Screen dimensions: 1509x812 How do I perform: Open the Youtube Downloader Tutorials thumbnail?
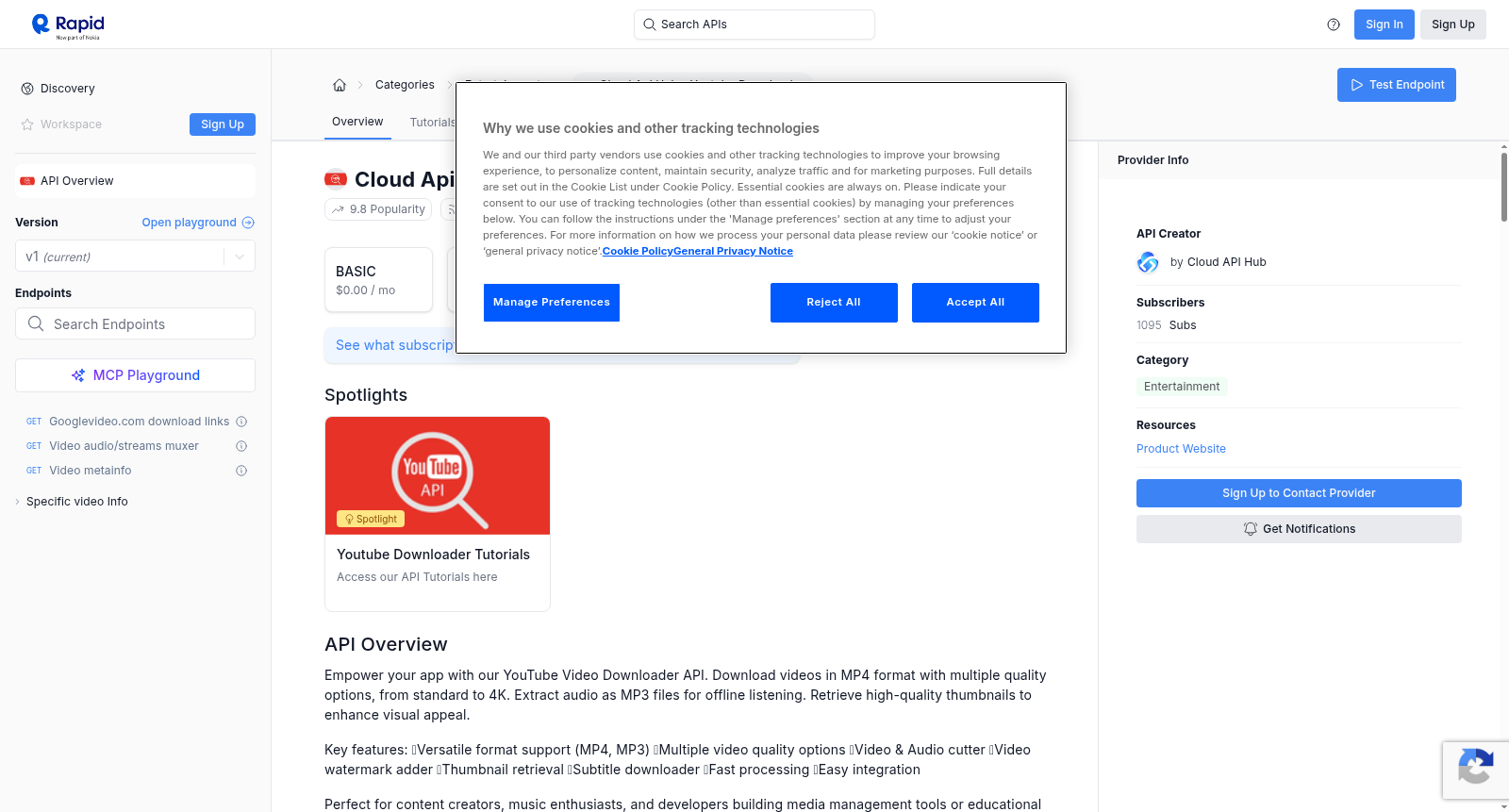[x=438, y=475]
